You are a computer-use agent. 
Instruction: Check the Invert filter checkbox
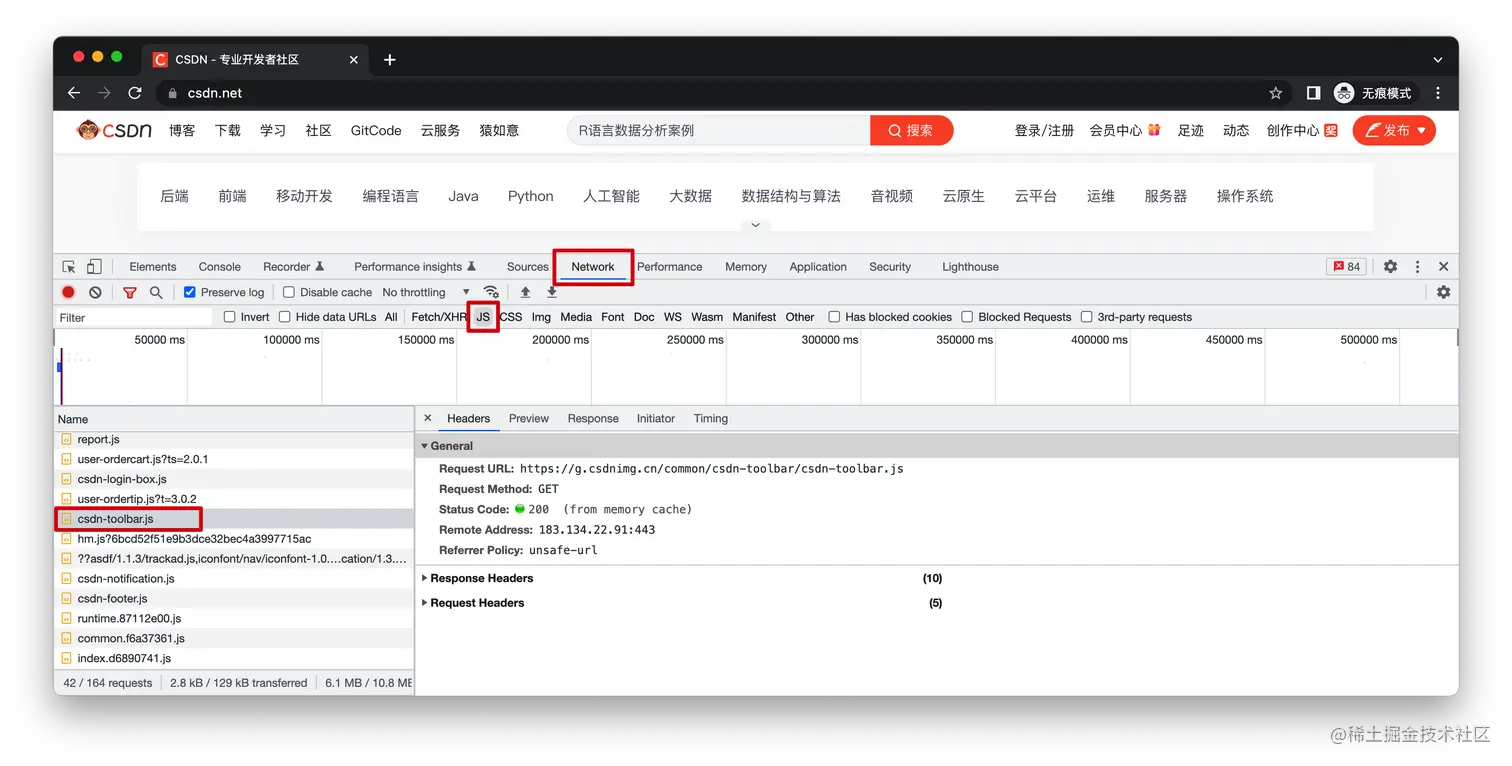(x=230, y=317)
